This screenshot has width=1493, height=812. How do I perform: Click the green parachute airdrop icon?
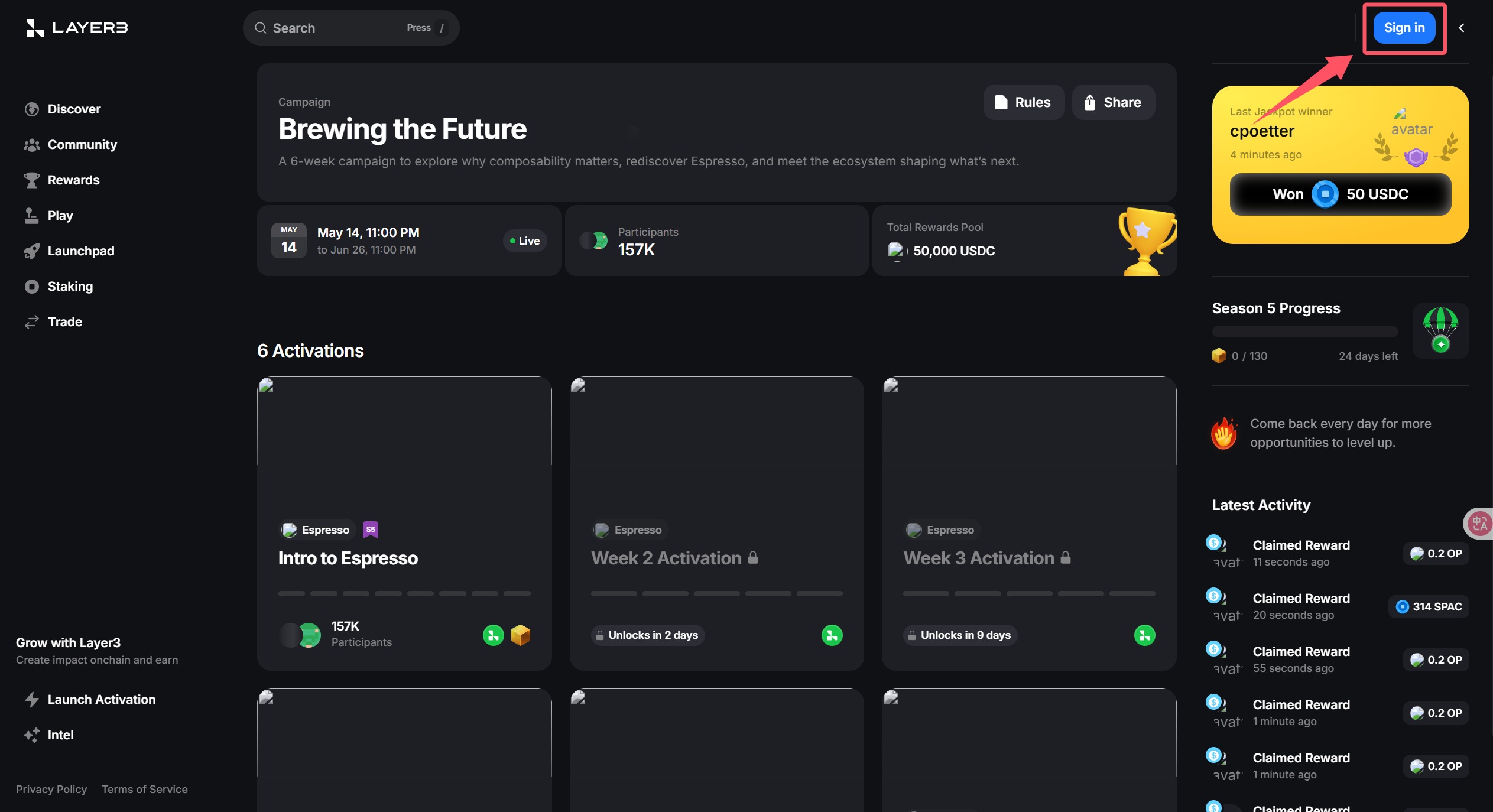pos(1441,330)
